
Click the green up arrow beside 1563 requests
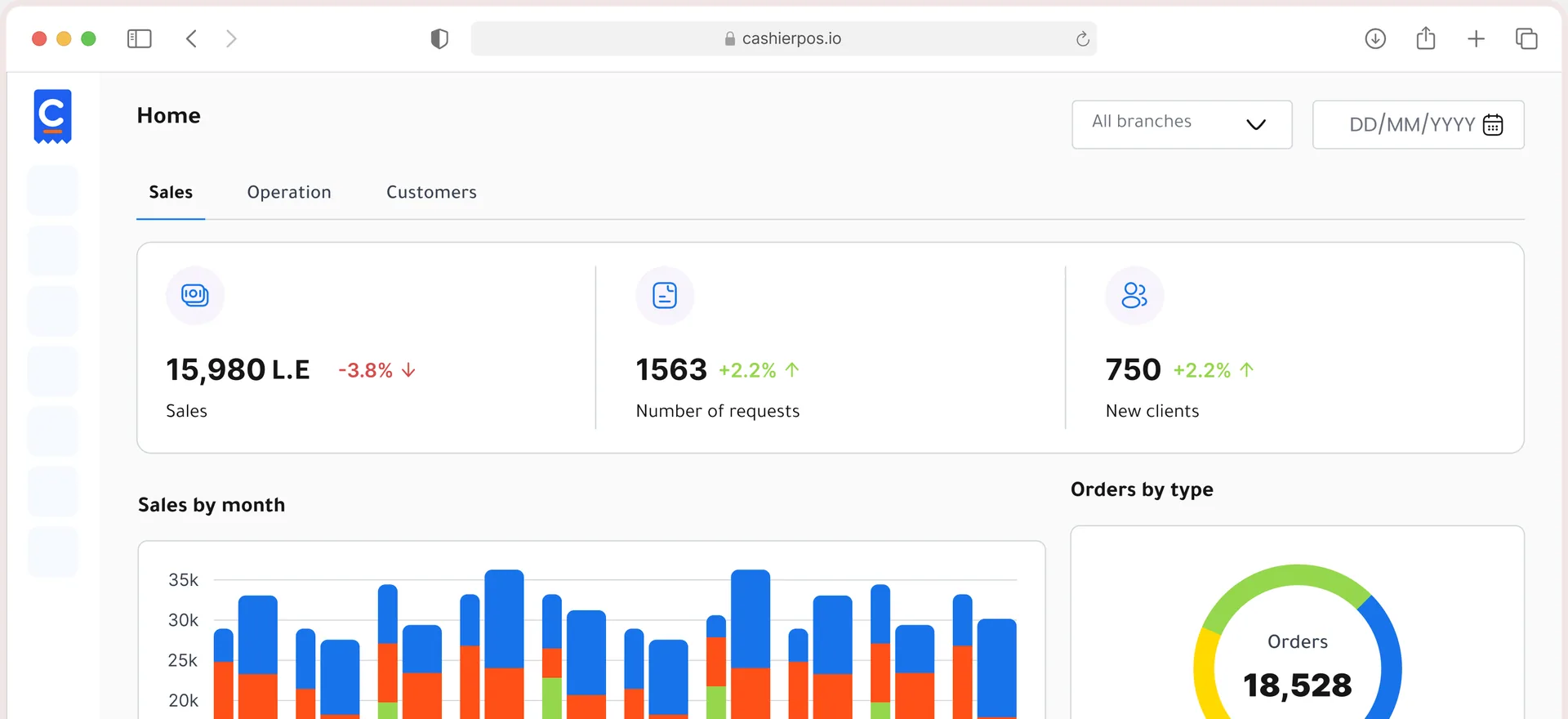click(792, 370)
